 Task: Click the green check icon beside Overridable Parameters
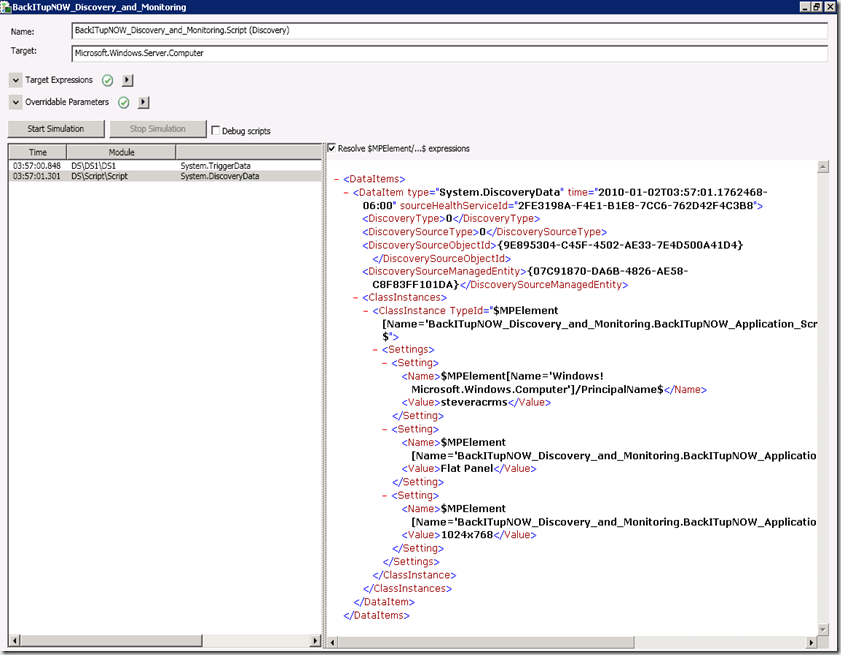[x=124, y=102]
